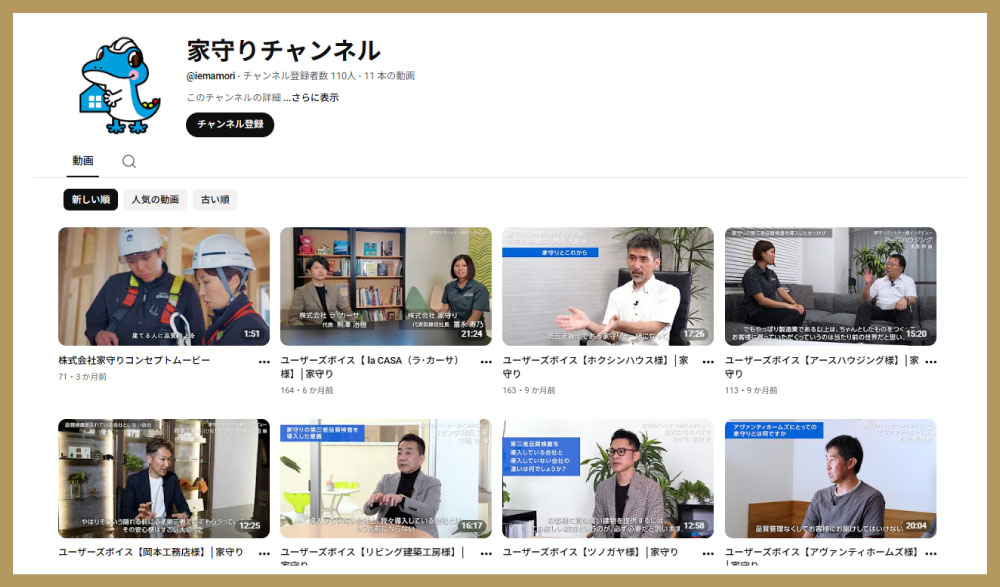Click the チャンネル登録 subscribe button
This screenshot has width=1000, height=587.
[230, 124]
